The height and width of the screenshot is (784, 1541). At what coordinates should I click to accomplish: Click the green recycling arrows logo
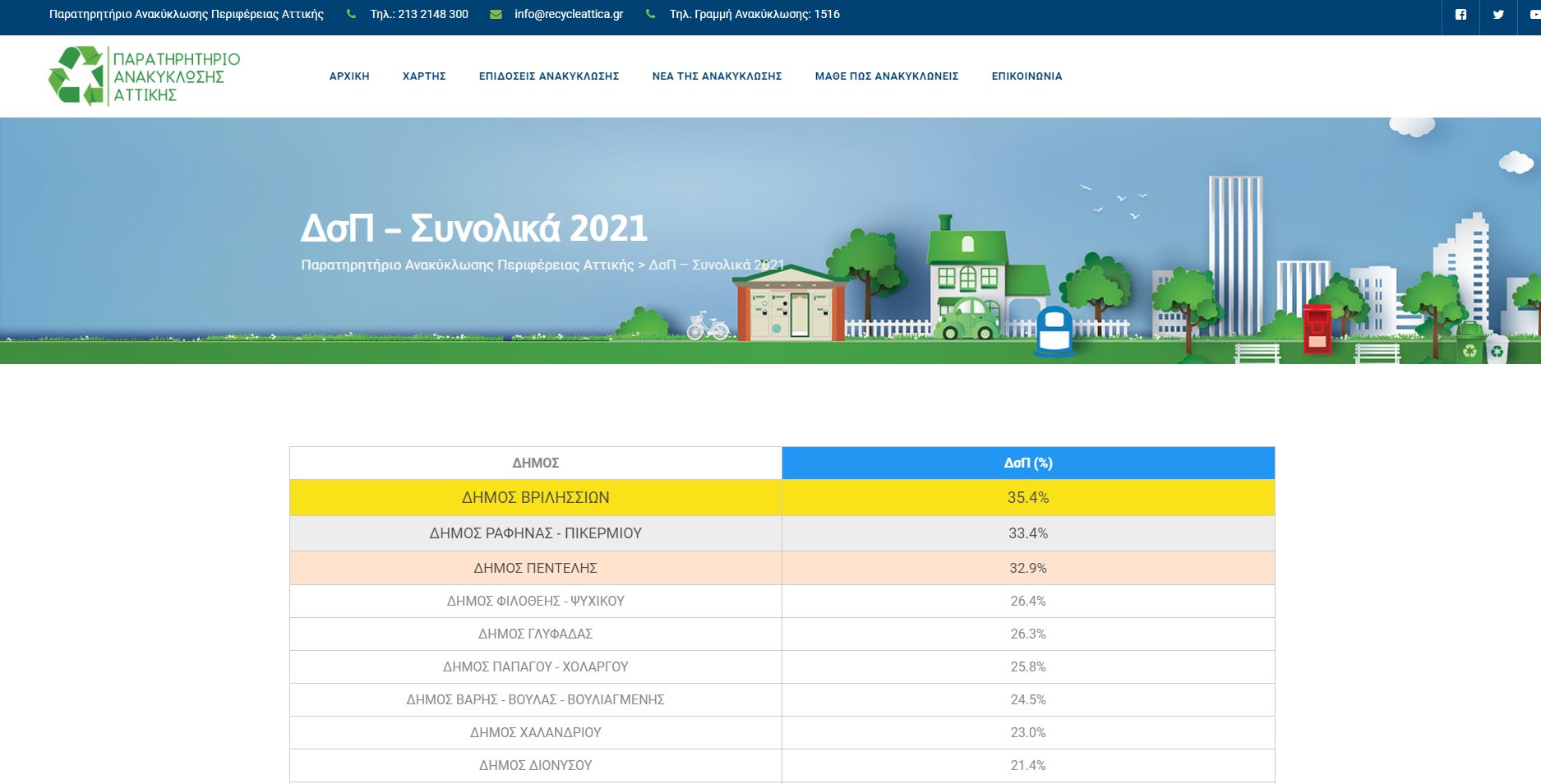(x=76, y=76)
